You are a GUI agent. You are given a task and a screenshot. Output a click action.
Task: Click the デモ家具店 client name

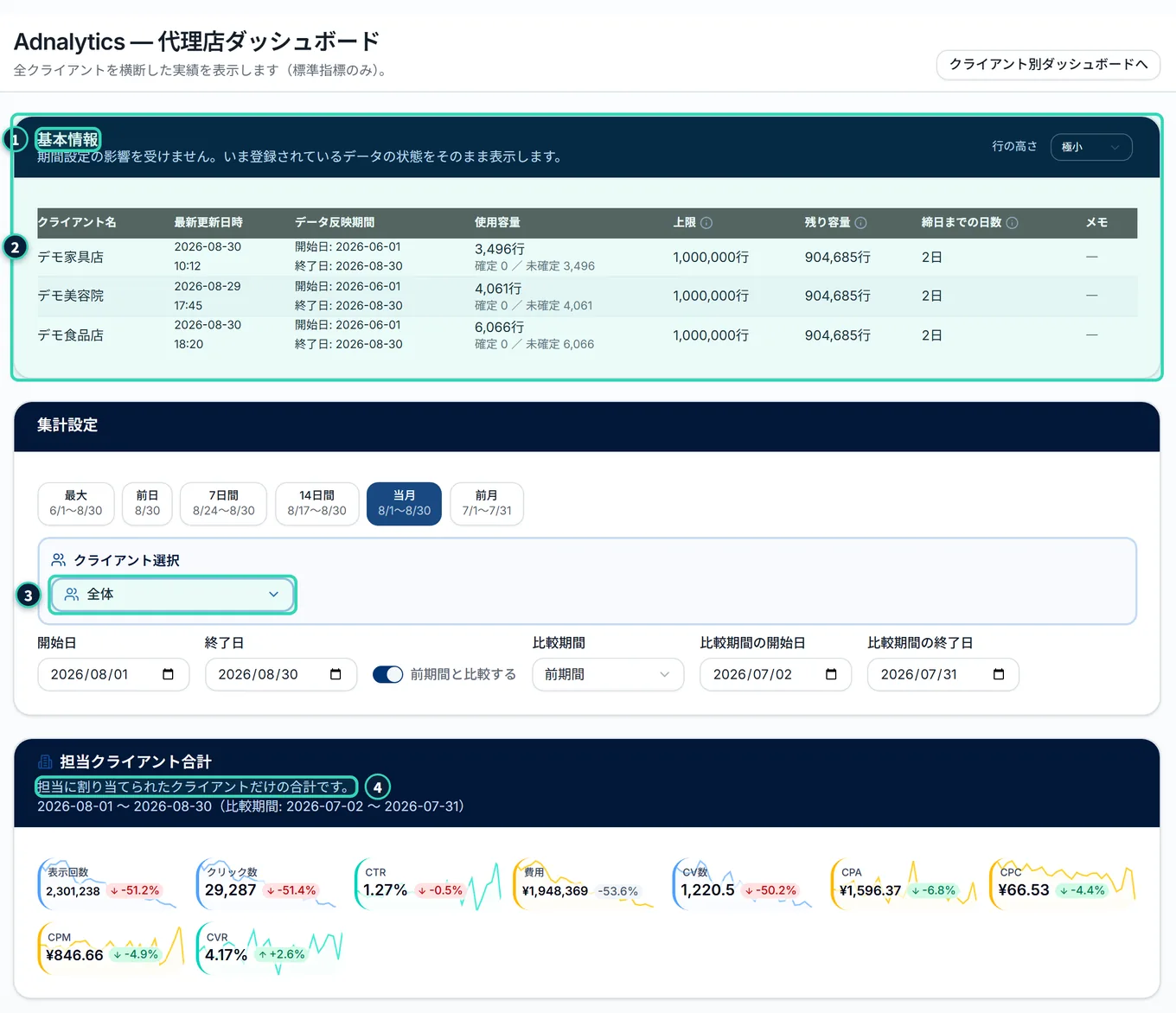click(x=70, y=257)
